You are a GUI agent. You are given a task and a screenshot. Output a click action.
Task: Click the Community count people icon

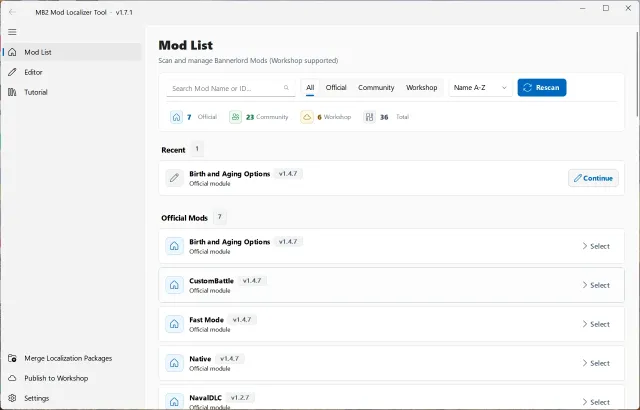(x=236, y=117)
